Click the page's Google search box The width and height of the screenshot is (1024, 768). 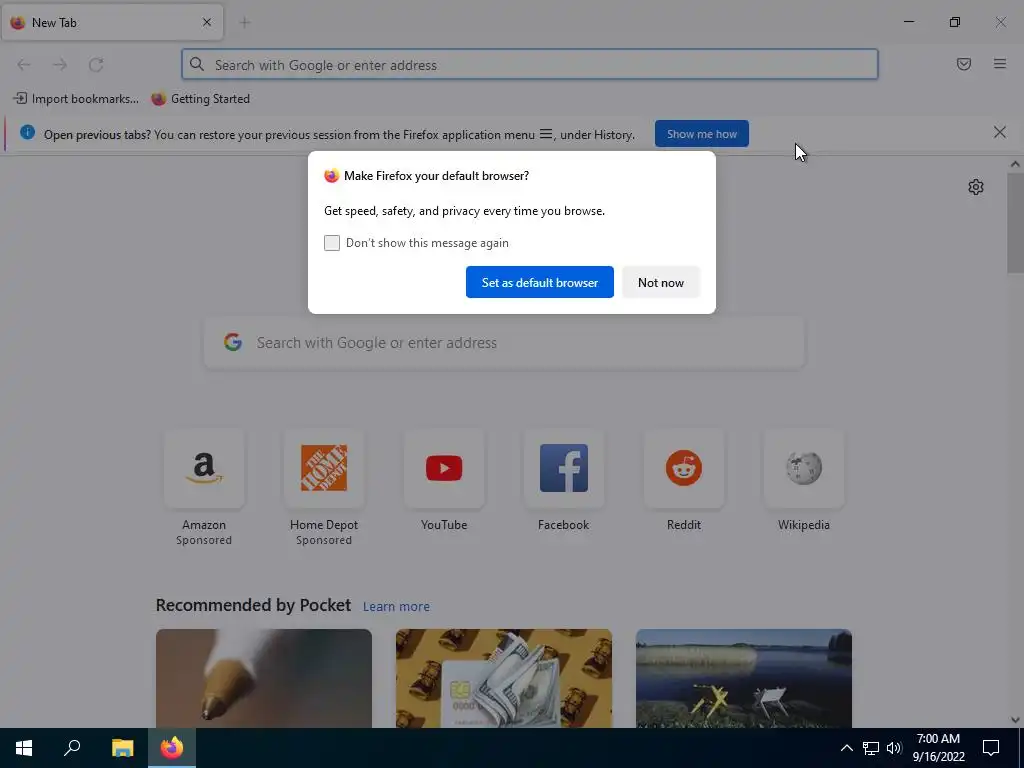click(504, 343)
